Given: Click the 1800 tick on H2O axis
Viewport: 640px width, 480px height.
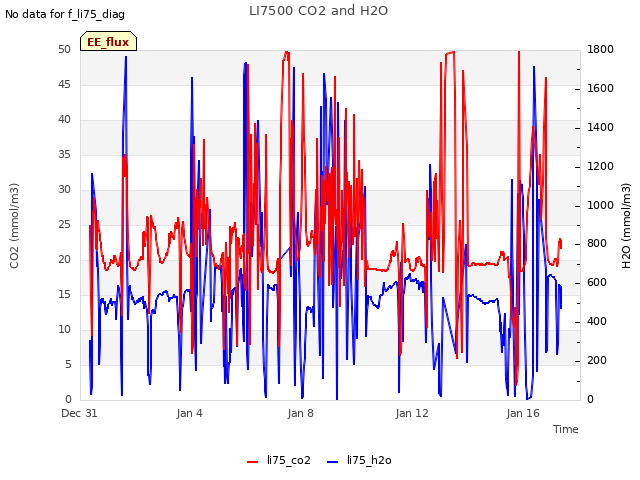Looking at the screenshot, I should (x=600, y=49).
